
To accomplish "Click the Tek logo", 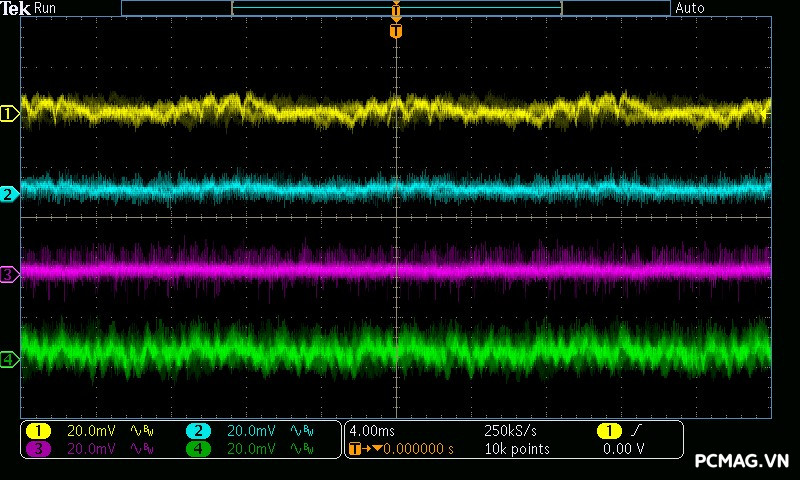I will pyautogui.click(x=16, y=8).
